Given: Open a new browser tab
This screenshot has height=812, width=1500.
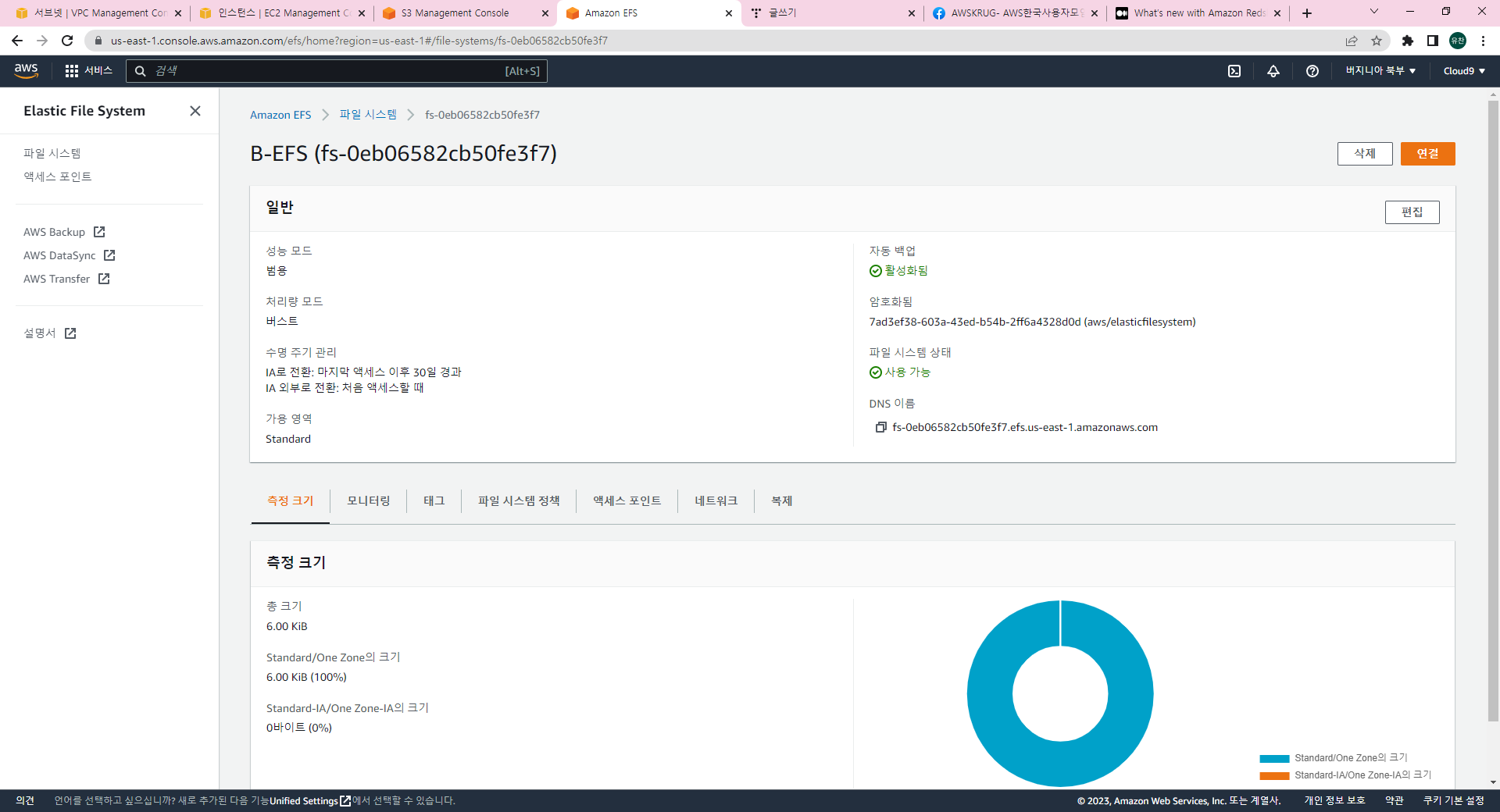Looking at the screenshot, I should click(x=1307, y=13).
